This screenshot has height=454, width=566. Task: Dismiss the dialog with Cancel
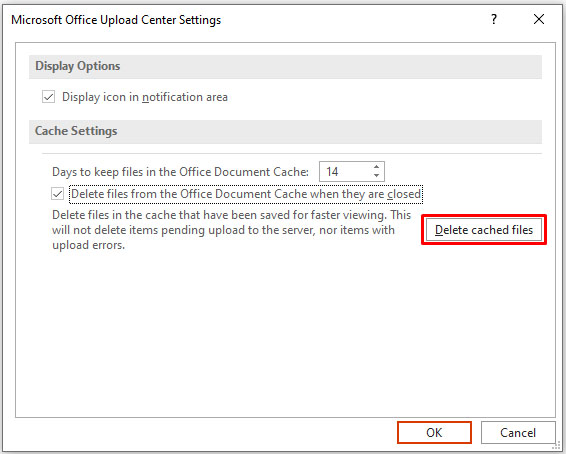tap(518, 432)
